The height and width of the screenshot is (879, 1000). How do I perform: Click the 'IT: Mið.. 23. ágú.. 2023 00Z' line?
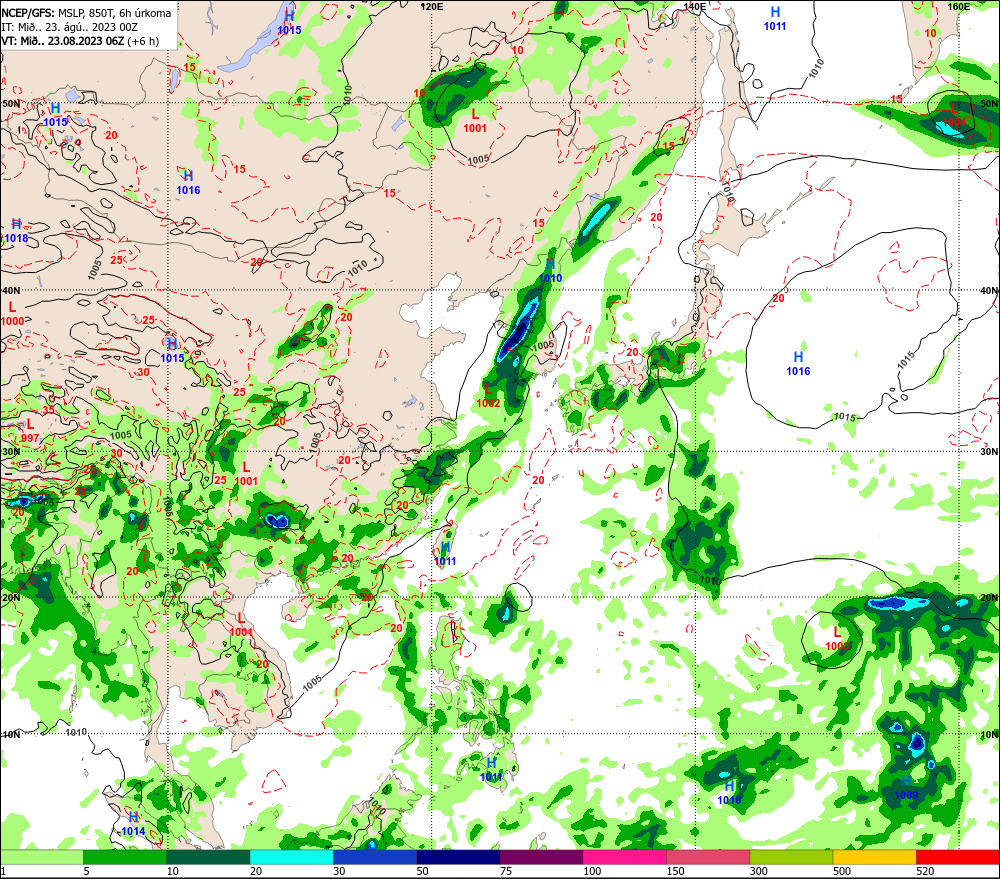click(70, 27)
